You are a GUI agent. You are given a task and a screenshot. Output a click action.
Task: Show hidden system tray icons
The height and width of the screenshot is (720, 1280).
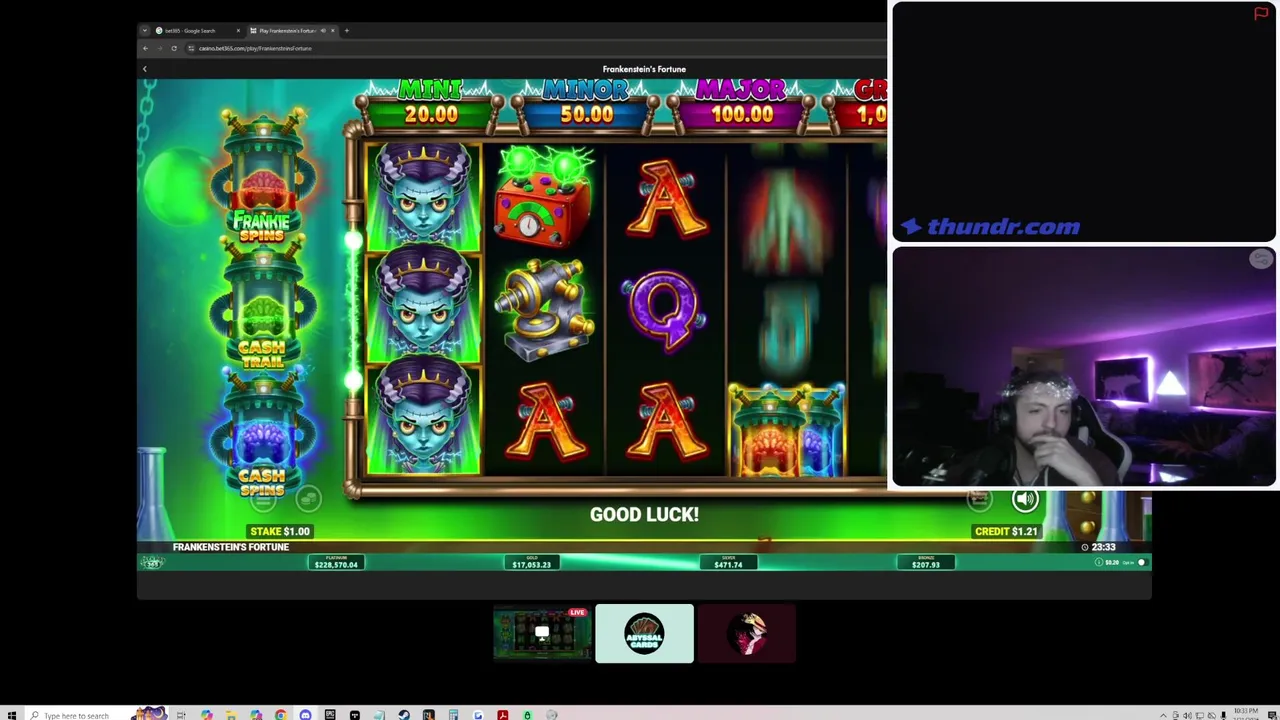[1163, 715]
